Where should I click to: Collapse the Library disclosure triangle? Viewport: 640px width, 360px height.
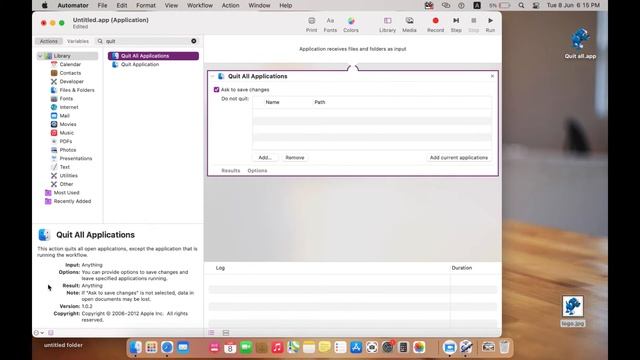(x=40, y=56)
